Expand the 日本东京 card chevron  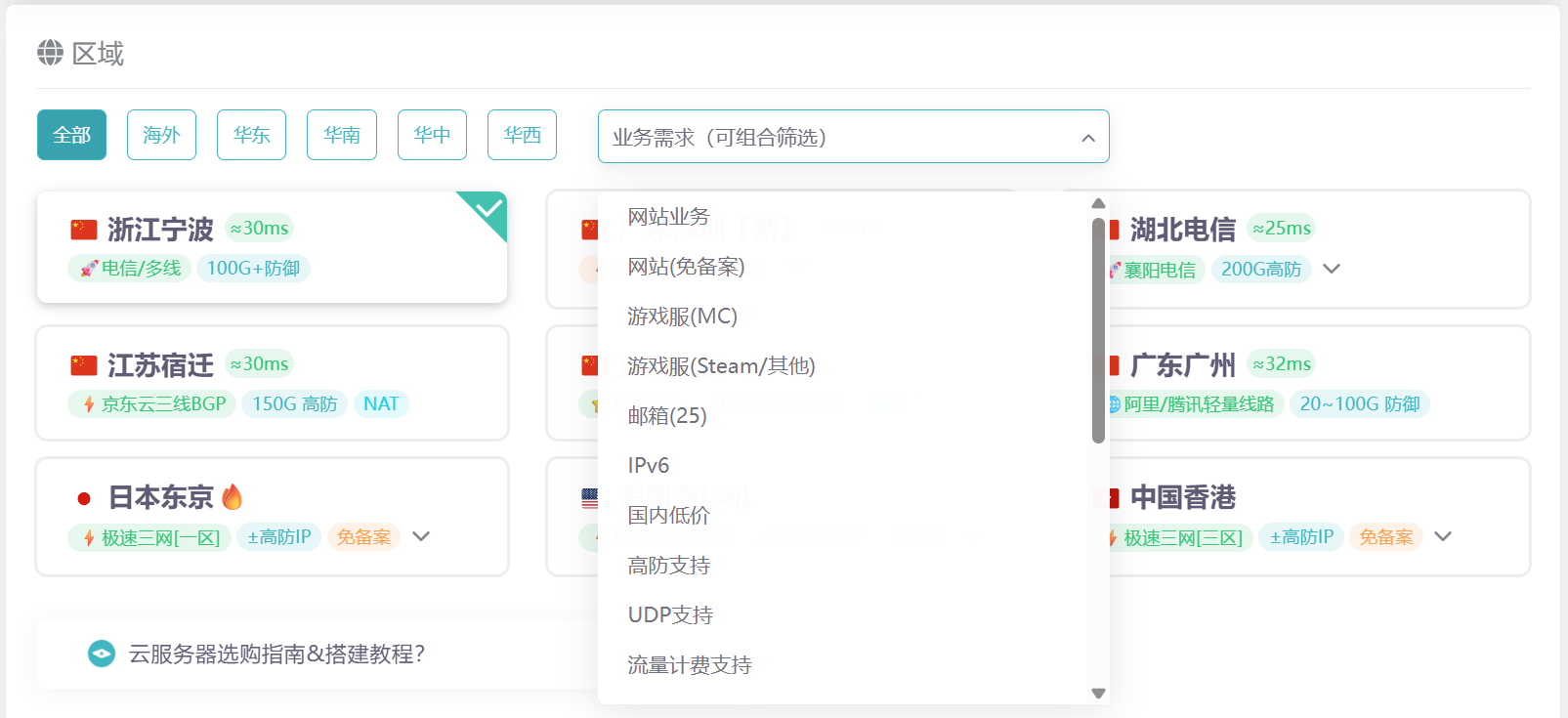click(421, 536)
